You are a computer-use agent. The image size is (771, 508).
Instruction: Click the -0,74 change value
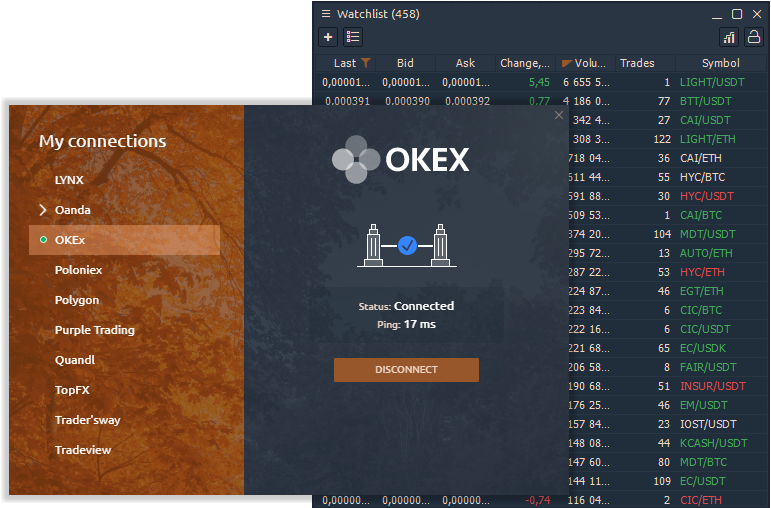click(537, 501)
